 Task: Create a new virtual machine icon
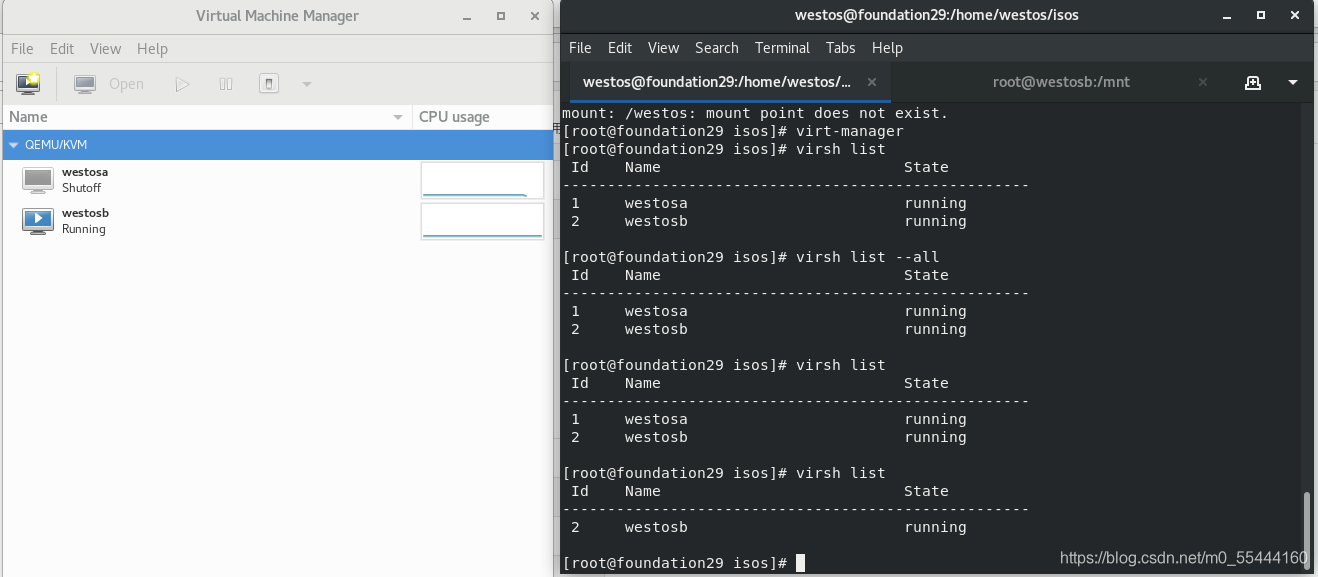[28, 84]
